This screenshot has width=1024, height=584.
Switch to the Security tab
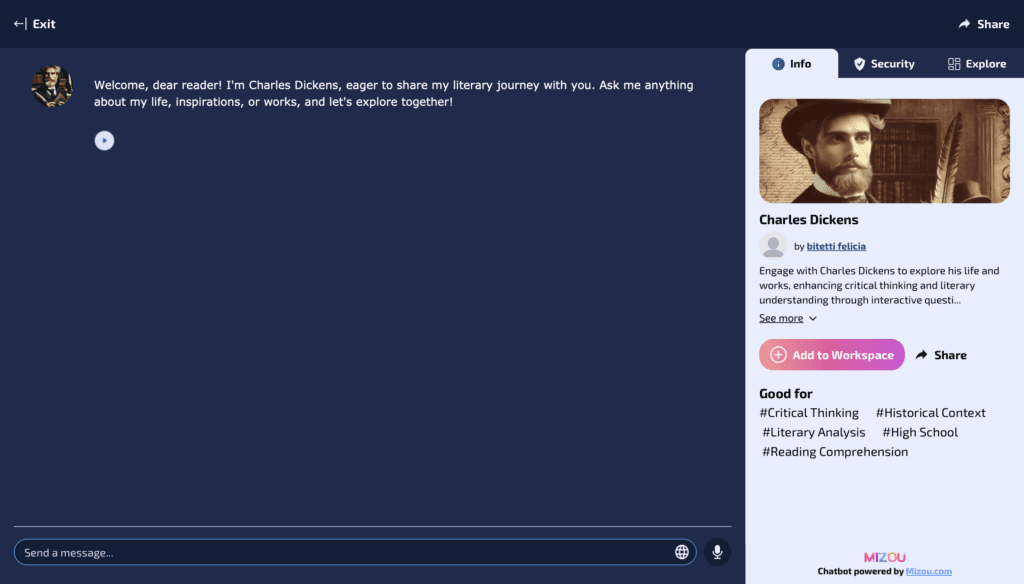point(884,63)
